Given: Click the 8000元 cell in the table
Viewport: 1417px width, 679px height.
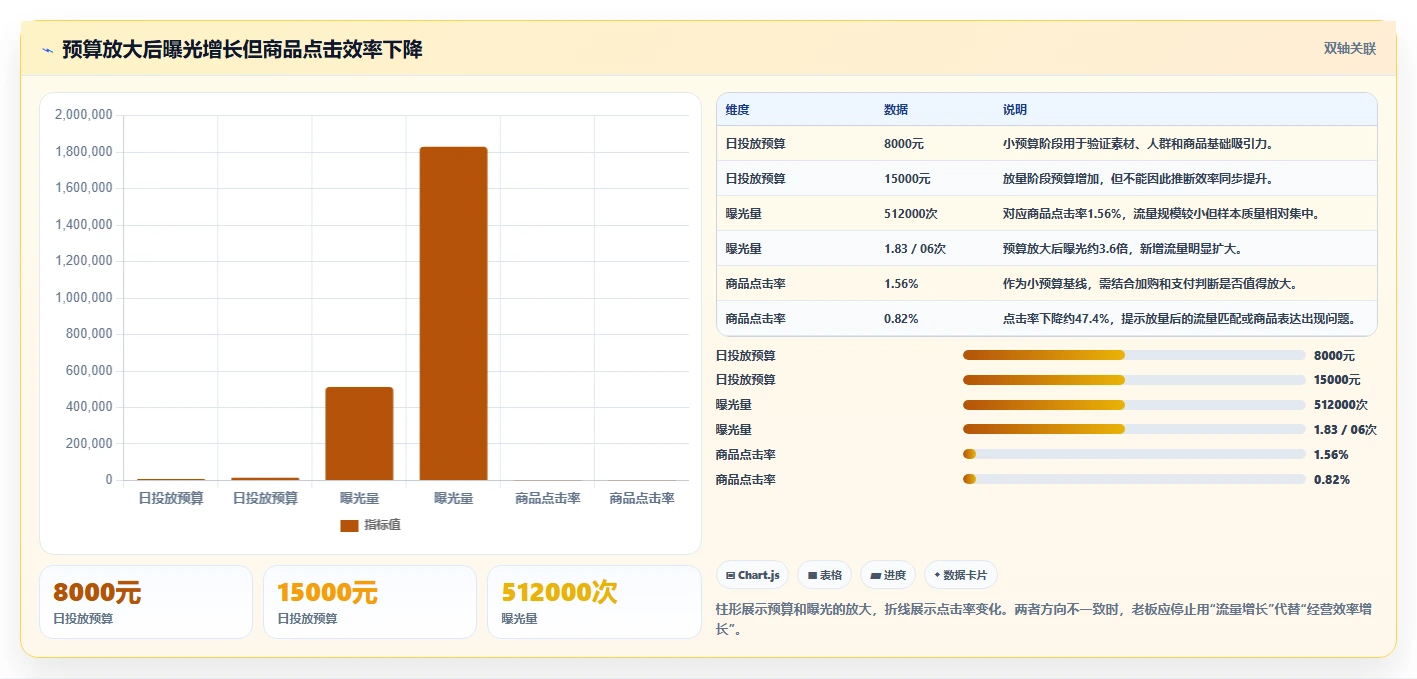Looking at the screenshot, I should coord(904,144).
